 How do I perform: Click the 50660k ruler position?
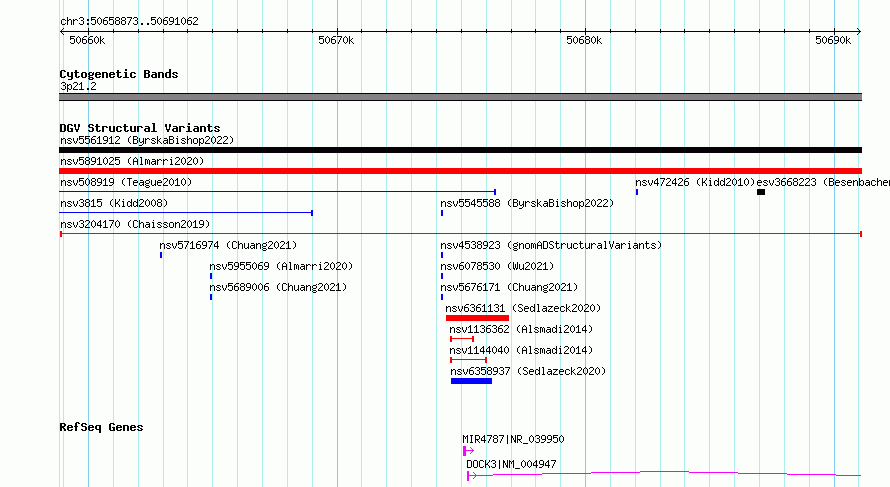[87, 40]
